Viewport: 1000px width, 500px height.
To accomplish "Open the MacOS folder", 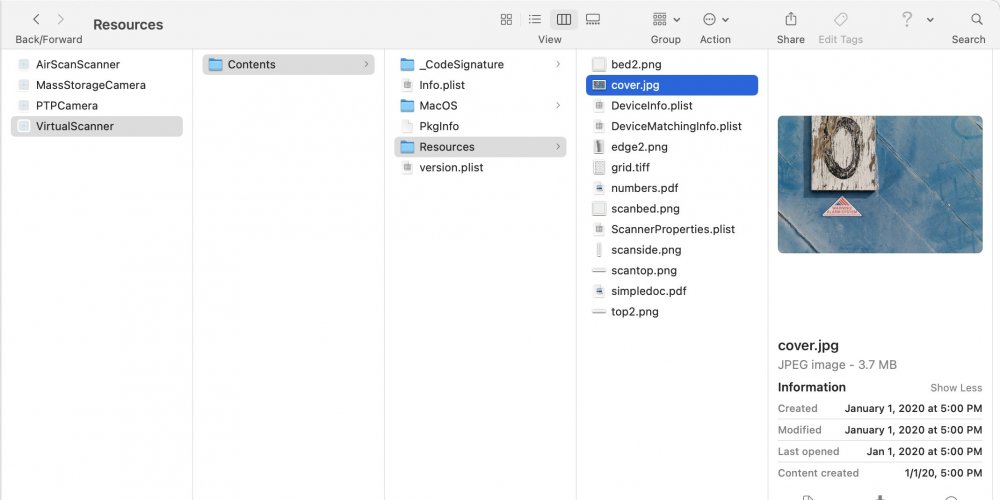I will [438, 105].
